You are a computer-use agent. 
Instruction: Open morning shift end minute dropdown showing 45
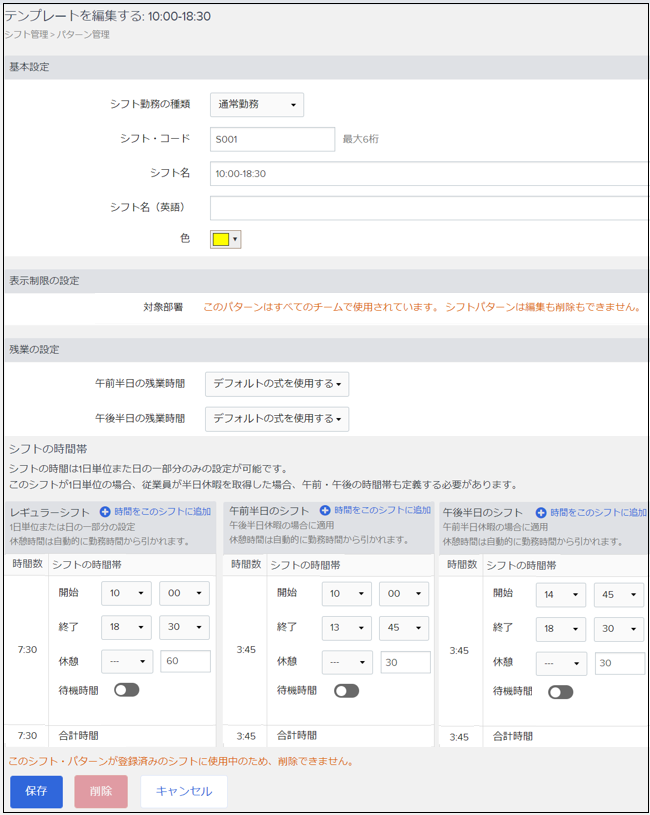404,628
